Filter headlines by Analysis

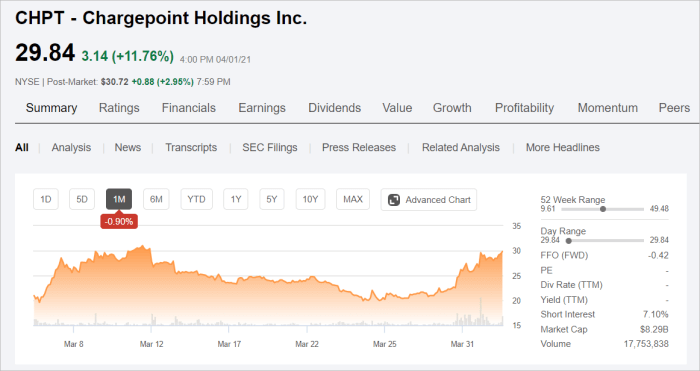click(x=71, y=148)
